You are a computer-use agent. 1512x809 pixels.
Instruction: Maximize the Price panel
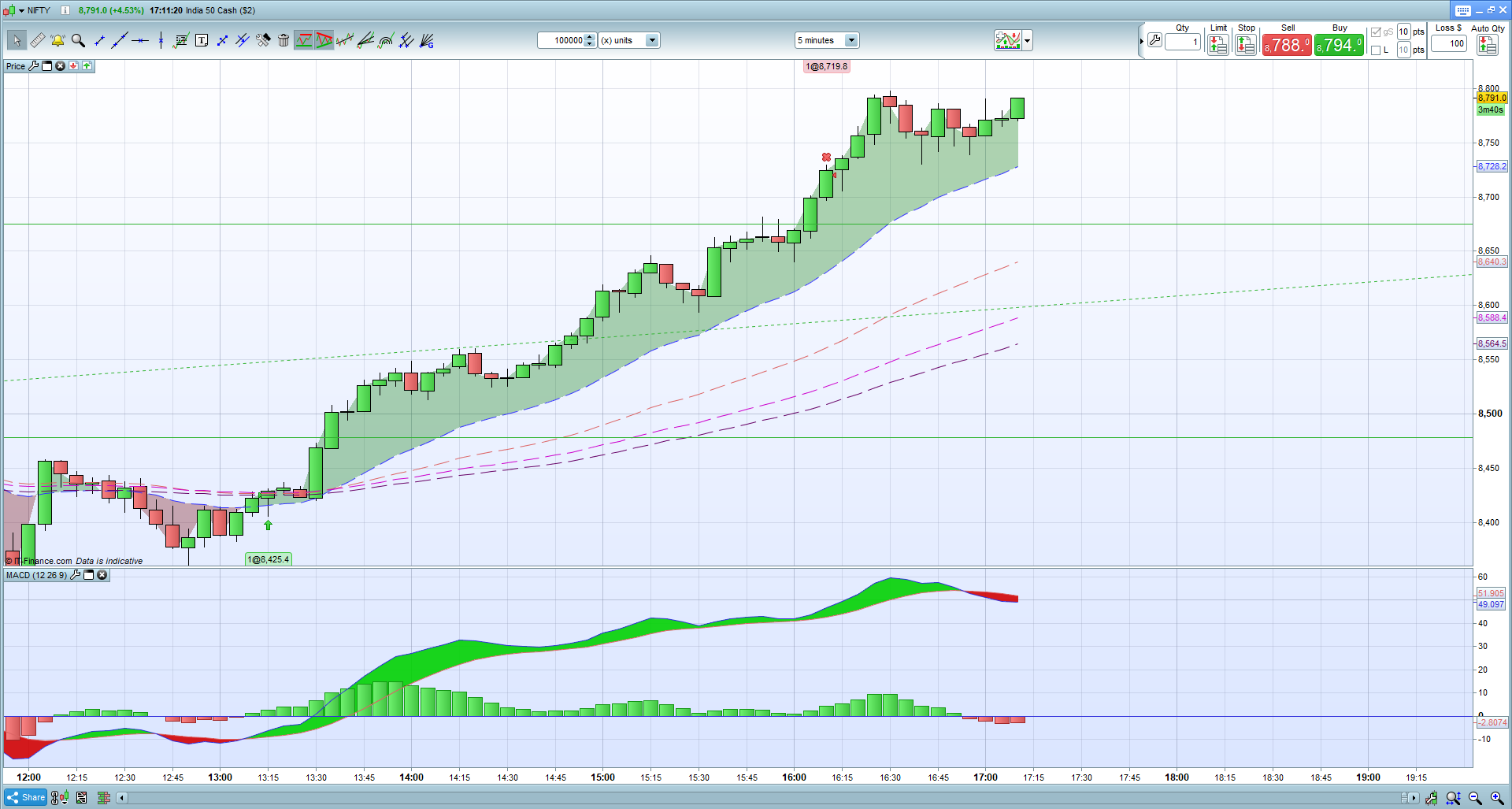point(46,66)
